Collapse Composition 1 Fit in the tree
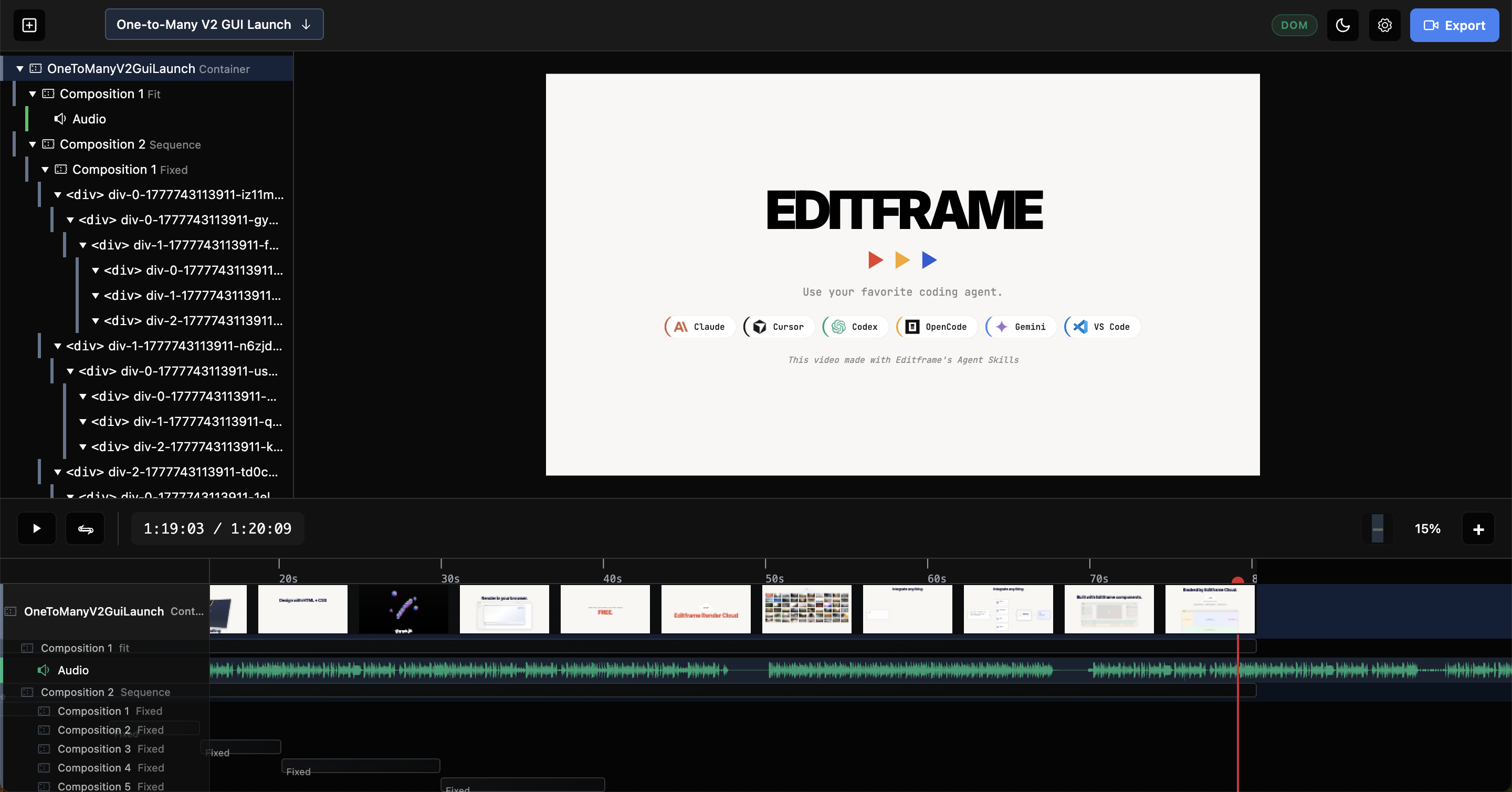Screen dimensions: 1512x792 [32, 94]
